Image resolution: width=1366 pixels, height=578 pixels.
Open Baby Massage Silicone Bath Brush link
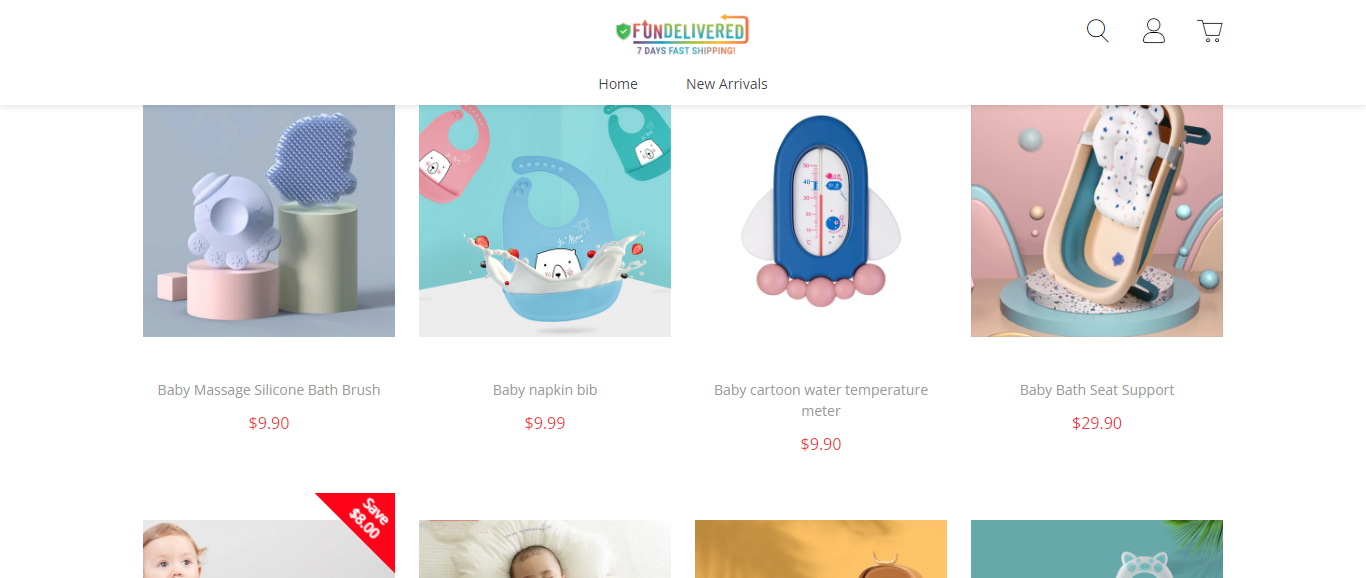(x=269, y=390)
